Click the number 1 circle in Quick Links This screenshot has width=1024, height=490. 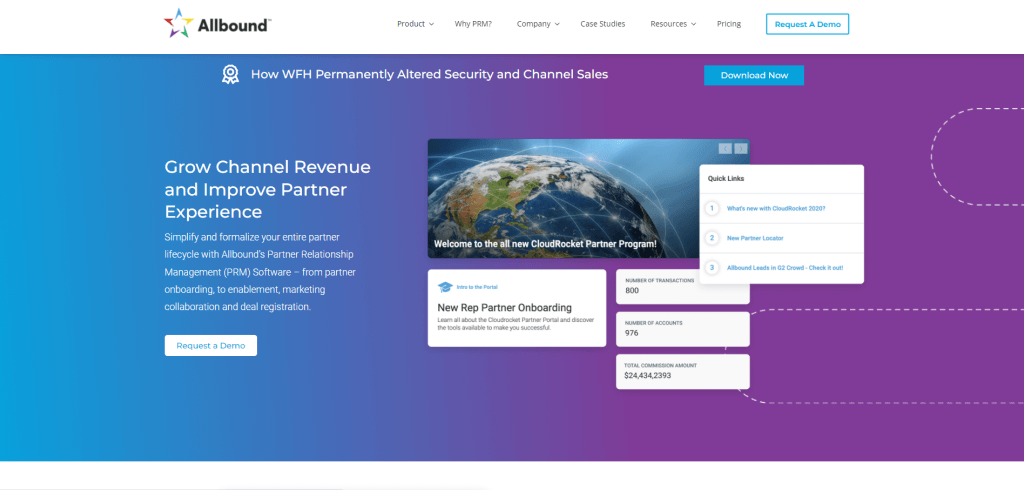[712, 208]
